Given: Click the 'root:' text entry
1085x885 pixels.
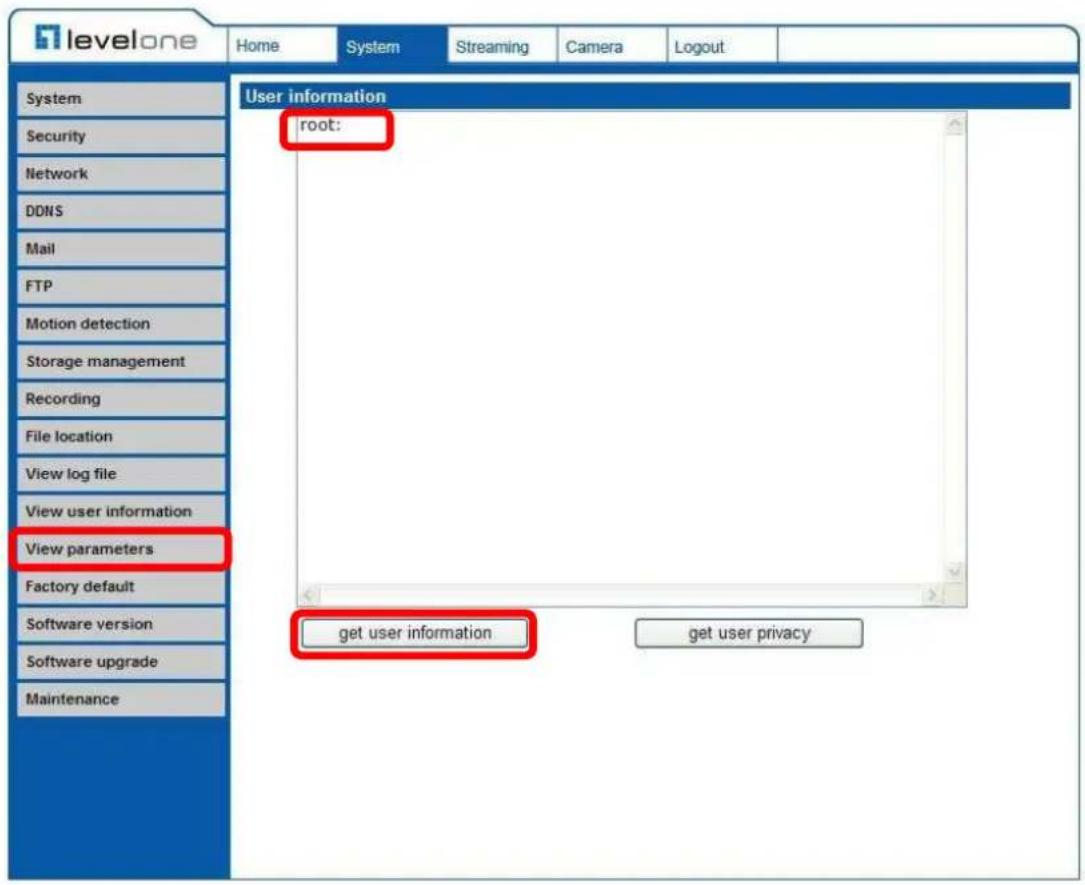Looking at the screenshot, I should pos(320,125).
